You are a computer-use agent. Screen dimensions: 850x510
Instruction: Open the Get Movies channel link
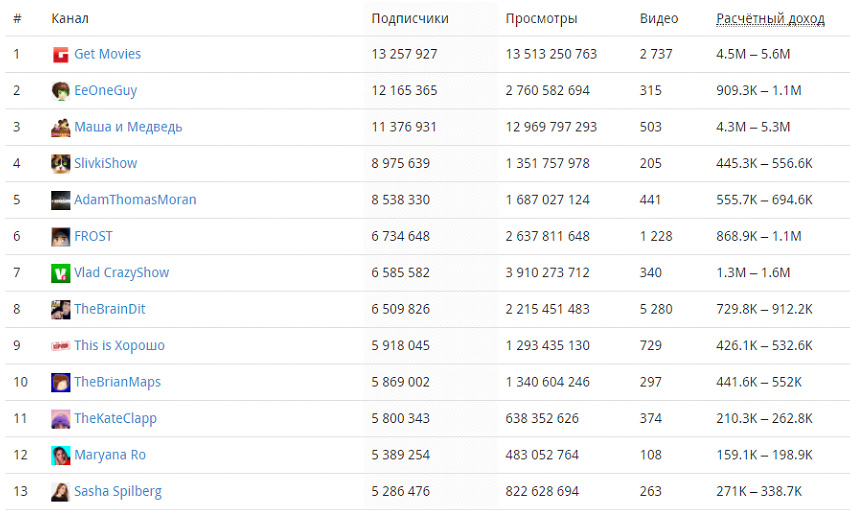tap(107, 54)
